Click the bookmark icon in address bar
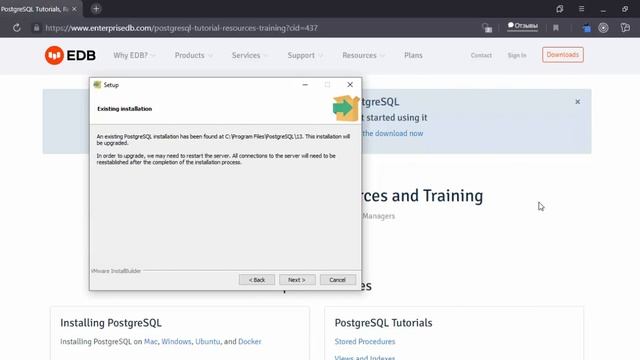This screenshot has height=360, width=640. click(556, 28)
